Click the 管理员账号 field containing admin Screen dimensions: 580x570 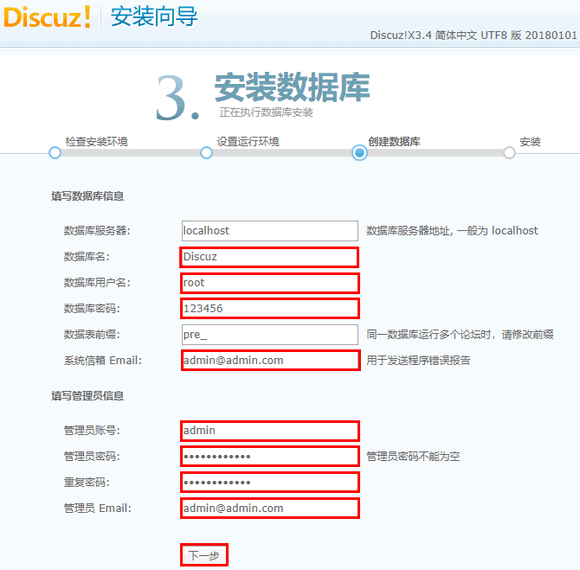tap(270, 431)
